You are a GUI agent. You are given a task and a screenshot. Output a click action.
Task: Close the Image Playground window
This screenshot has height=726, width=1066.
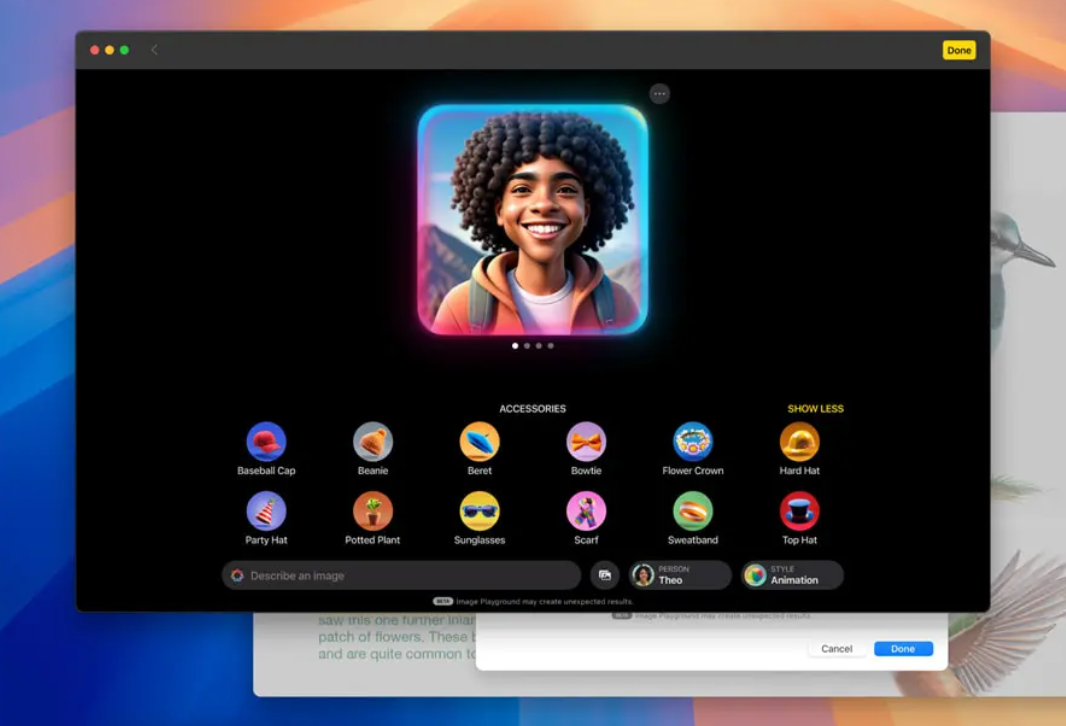pos(94,50)
